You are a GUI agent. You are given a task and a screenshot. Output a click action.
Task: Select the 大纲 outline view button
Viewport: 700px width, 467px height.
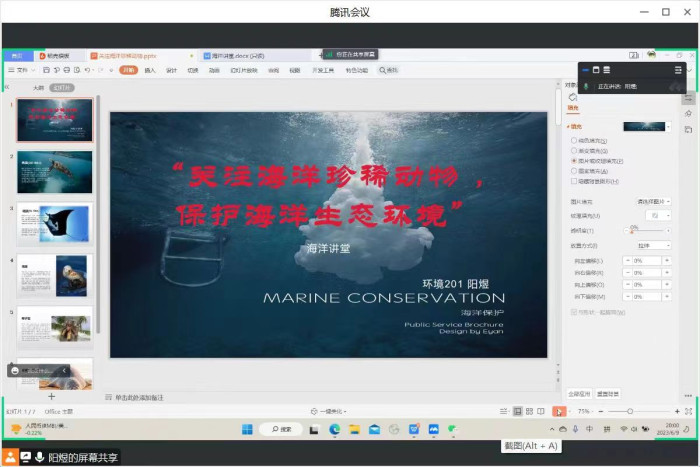[39, 88]
